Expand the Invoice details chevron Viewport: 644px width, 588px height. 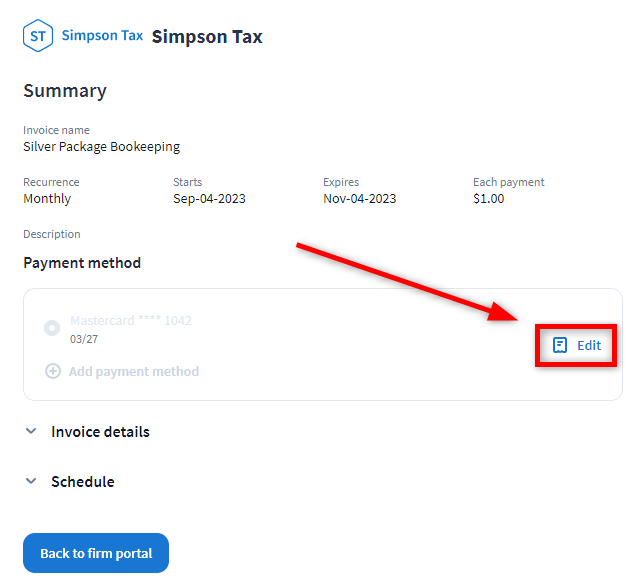[x=31, y=432]
